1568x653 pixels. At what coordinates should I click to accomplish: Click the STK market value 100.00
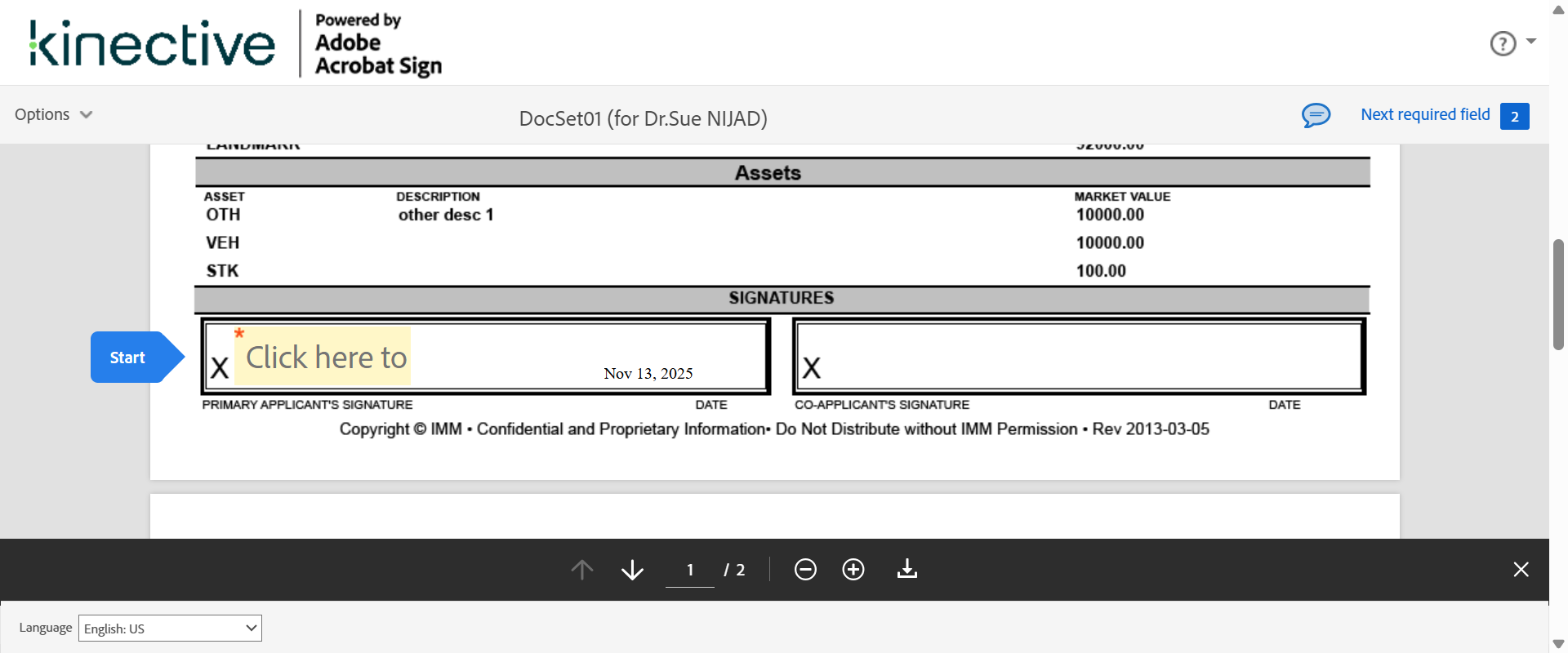1101,271
